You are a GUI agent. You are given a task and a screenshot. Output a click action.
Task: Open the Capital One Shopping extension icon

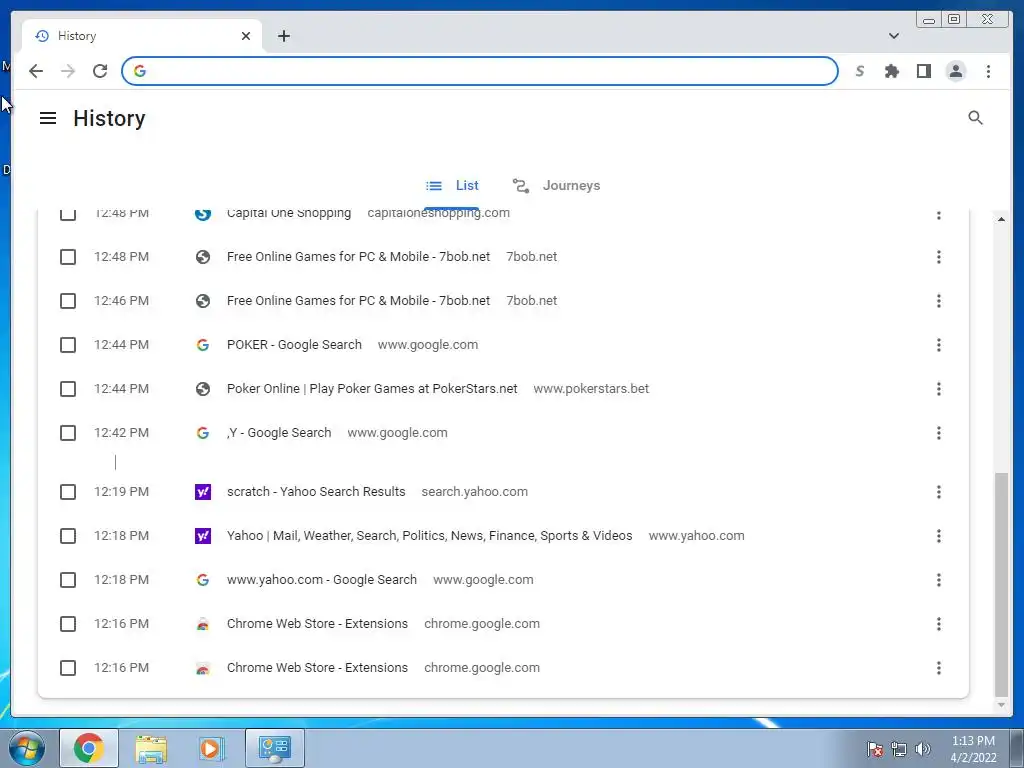click(x=860, y=71)
